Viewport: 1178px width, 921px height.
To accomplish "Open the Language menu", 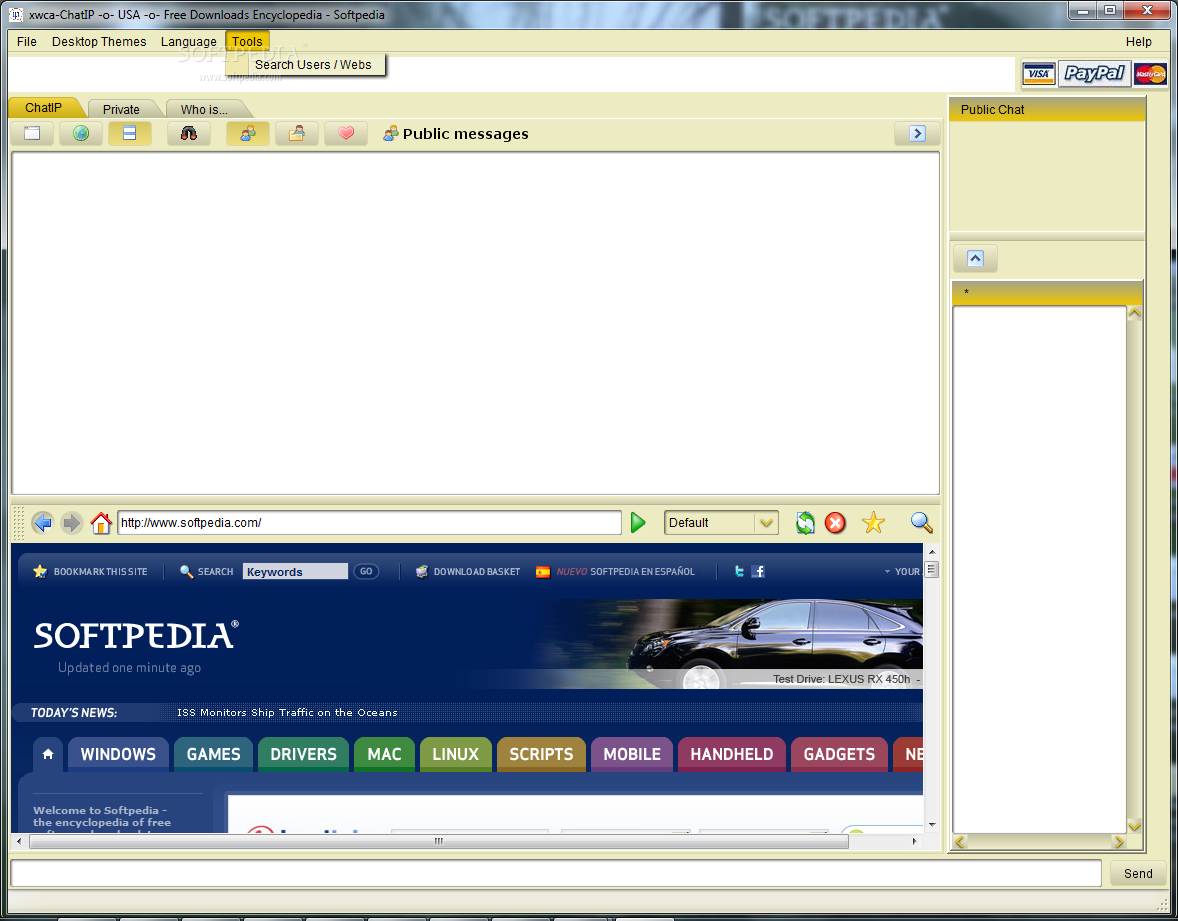I will click(188, 41).
